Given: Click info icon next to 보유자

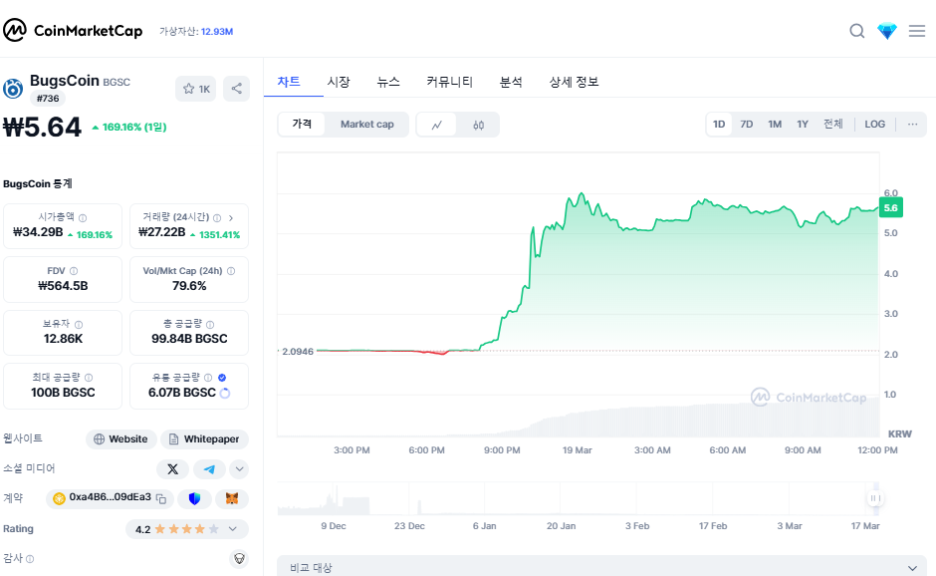Looking at the screenshot, I should [x=79, y=325].
